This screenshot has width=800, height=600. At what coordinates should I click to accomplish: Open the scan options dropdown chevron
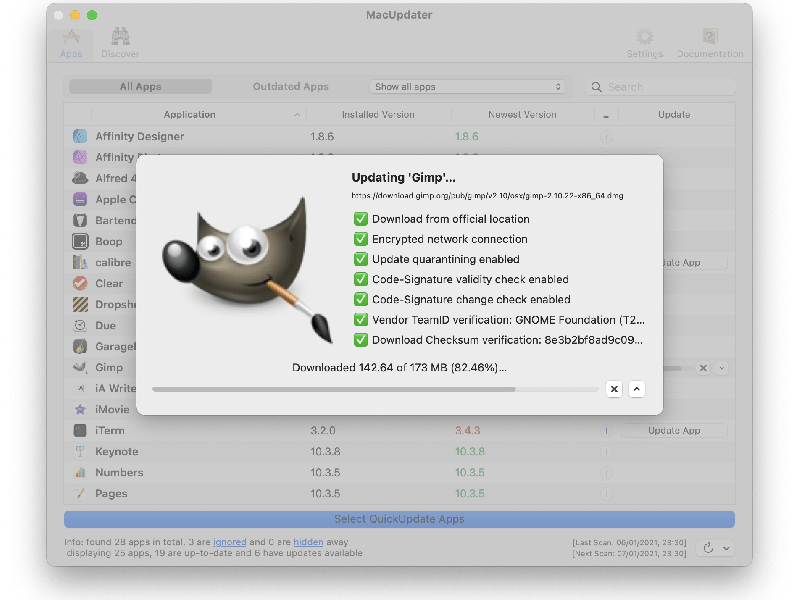[x=726, y=548]
